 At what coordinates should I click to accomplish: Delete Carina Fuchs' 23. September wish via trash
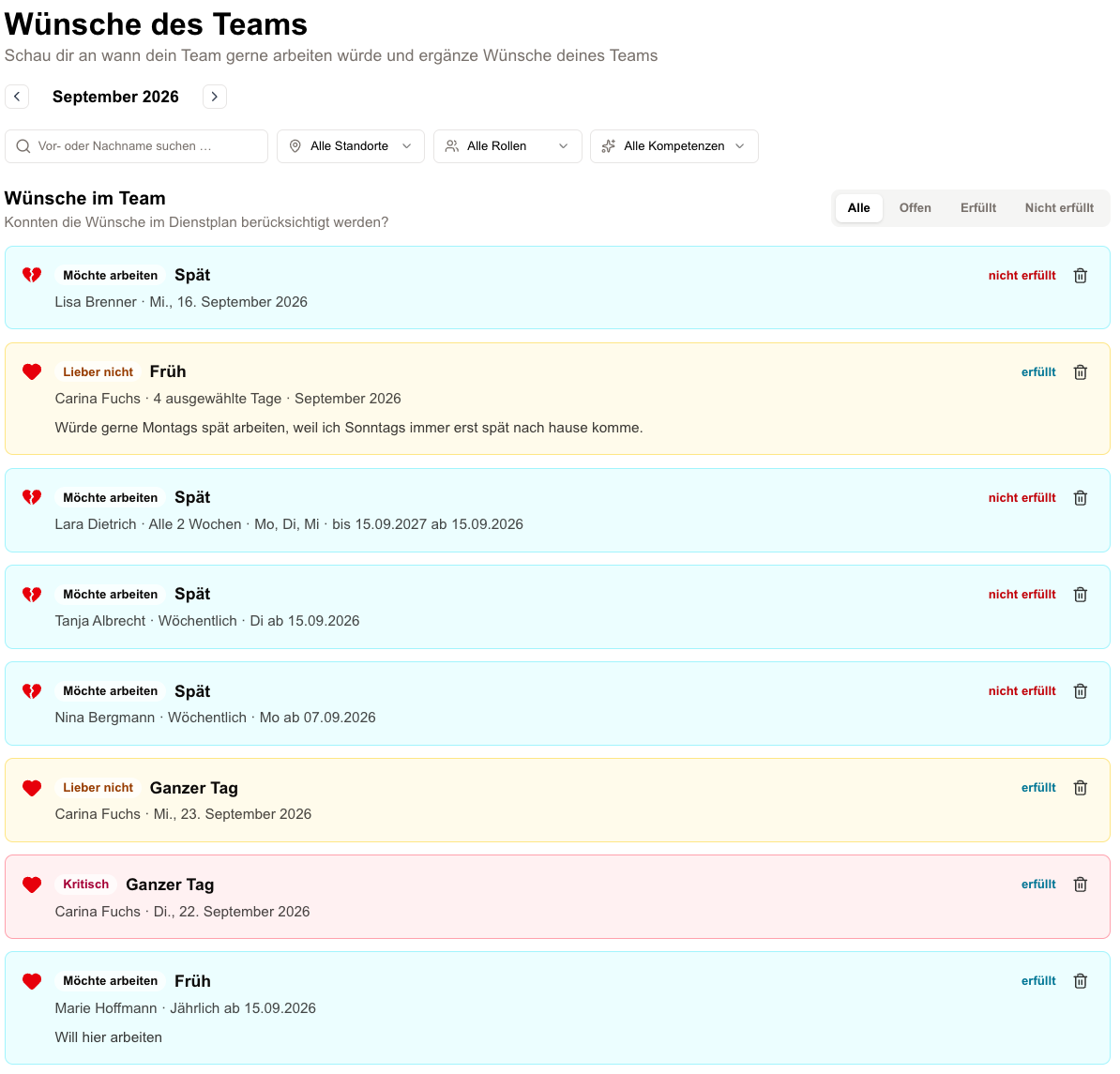click(1080, 788)
